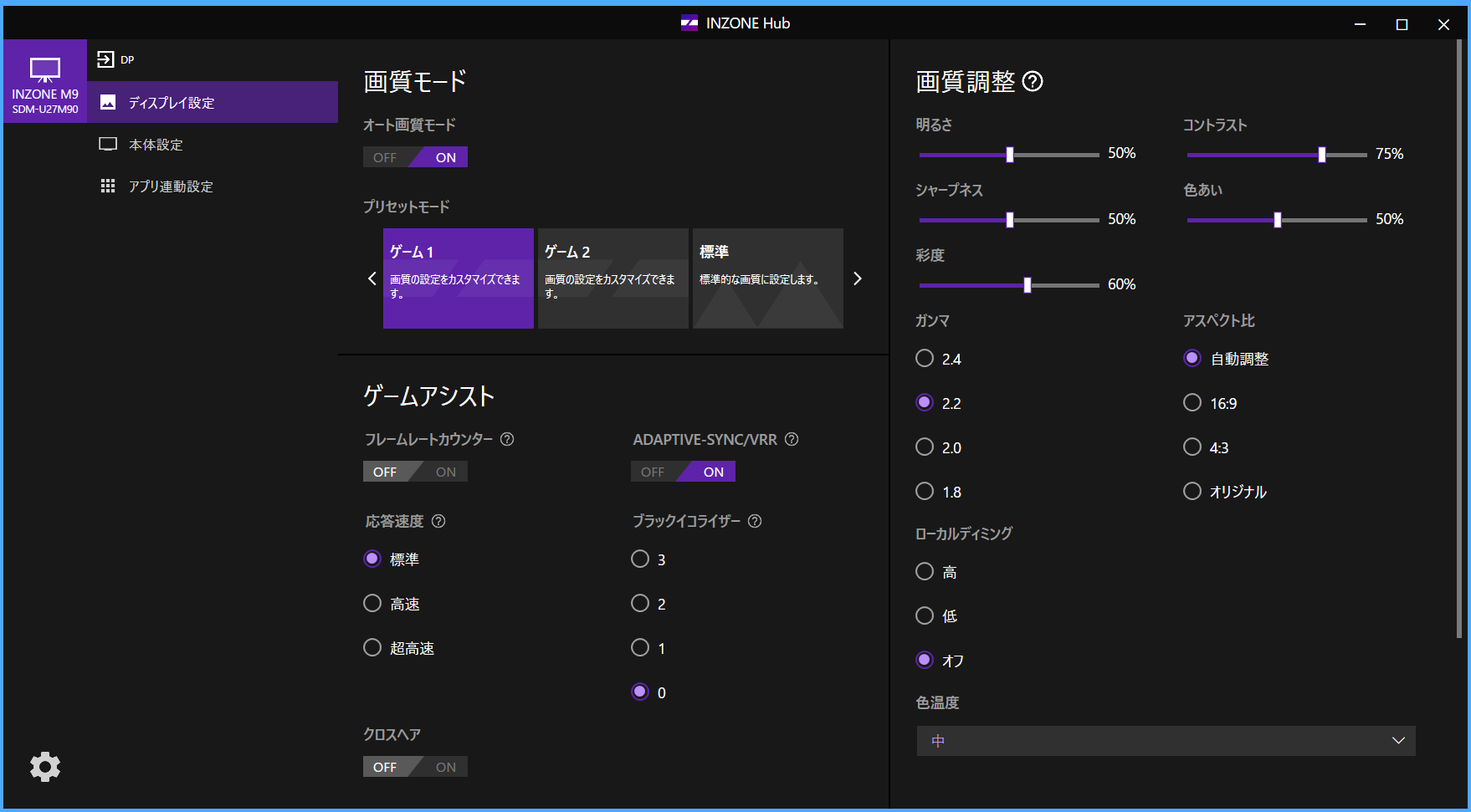Toggle クロスヘア switch
This screenshot has height=812, width=1471.
pyautogui.click(x=415, y=767)
